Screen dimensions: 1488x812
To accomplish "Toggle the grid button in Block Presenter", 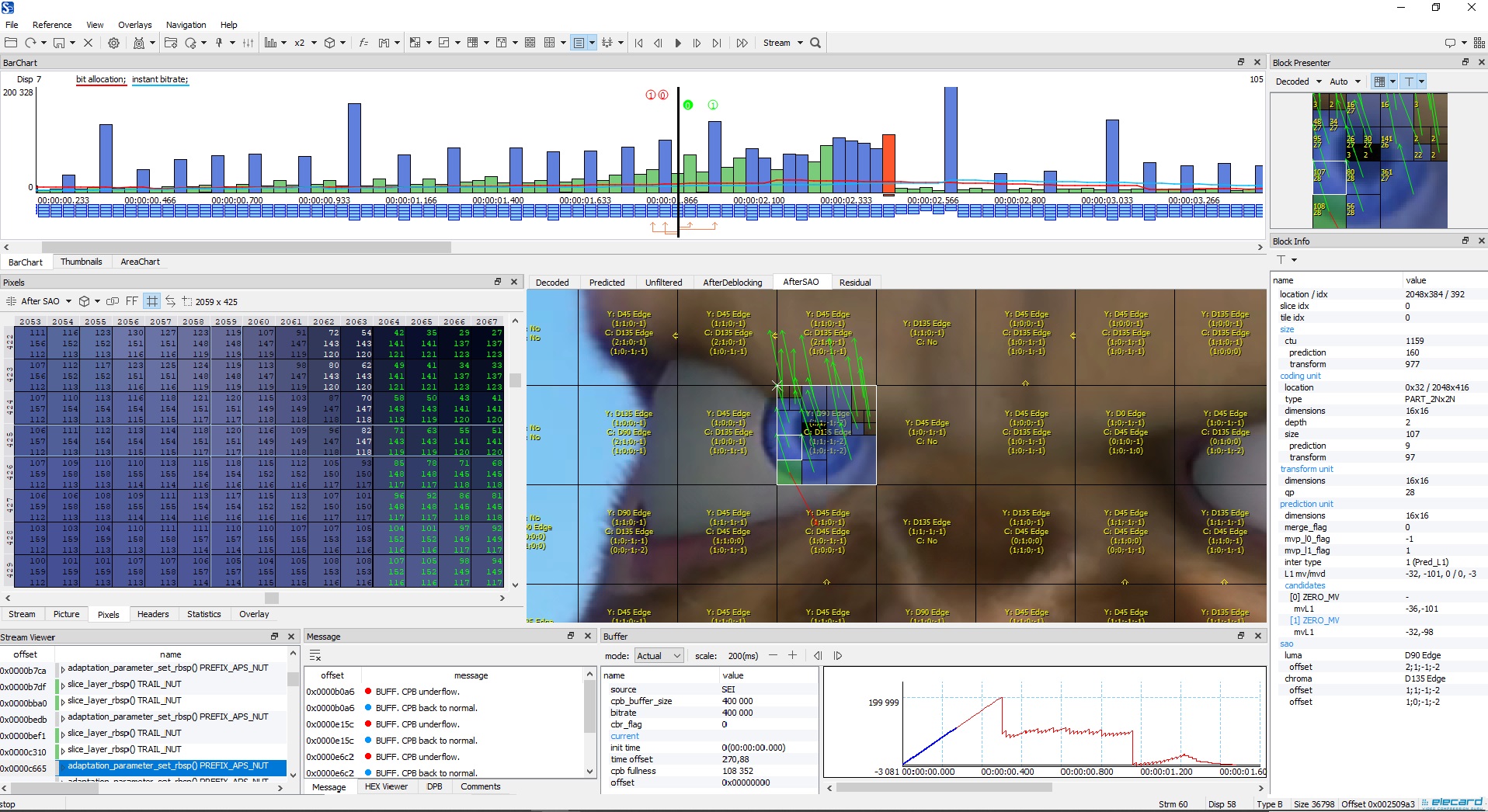I will click(1379, 82).
